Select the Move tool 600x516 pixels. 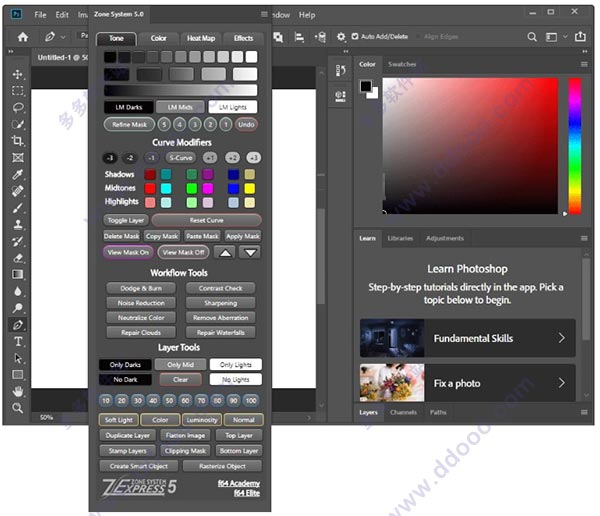point(18,74)
